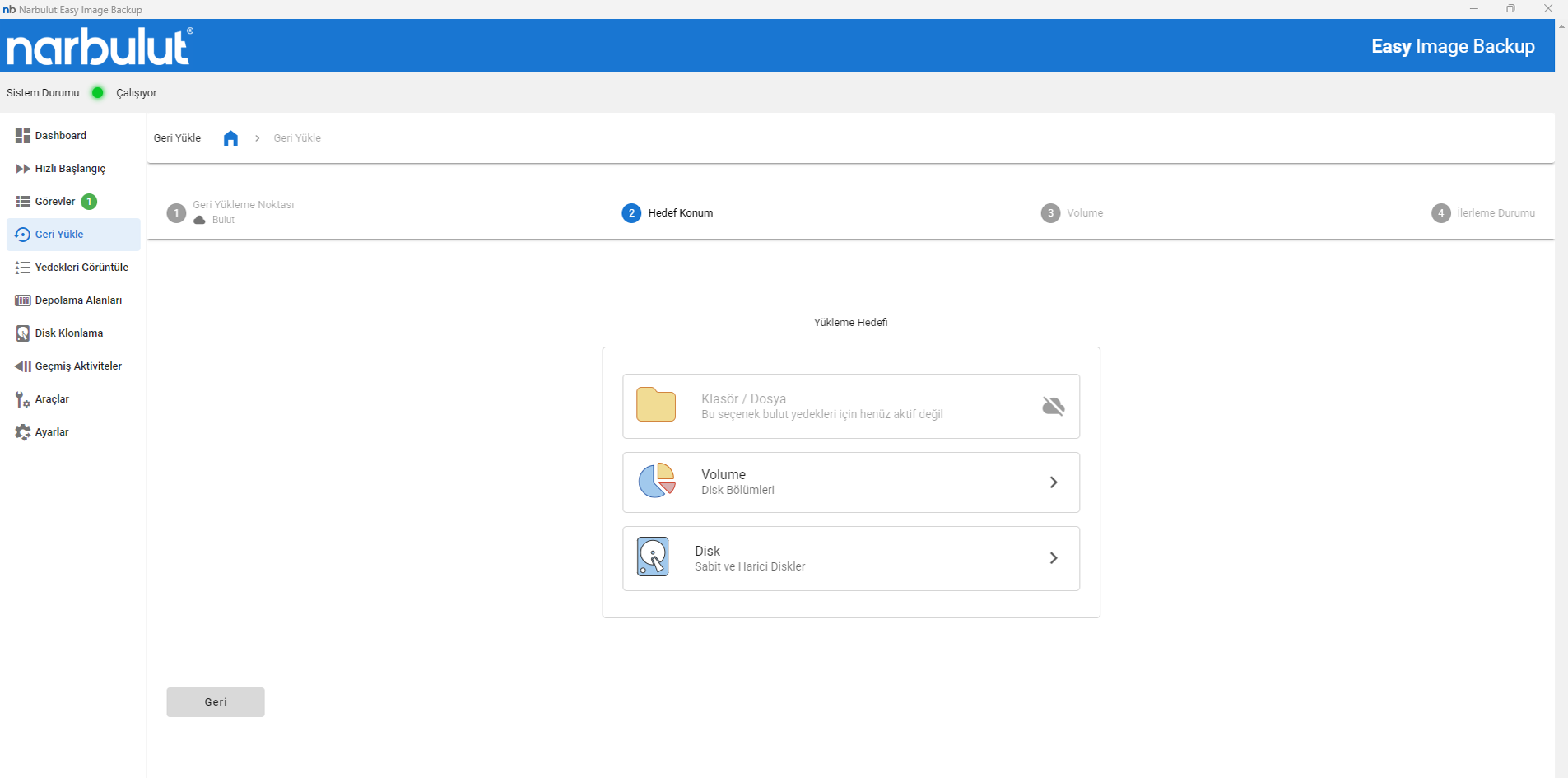Click the Volume pie chart icon
The height and width of the screenshot is (778, 1568).
click(657, 481)
